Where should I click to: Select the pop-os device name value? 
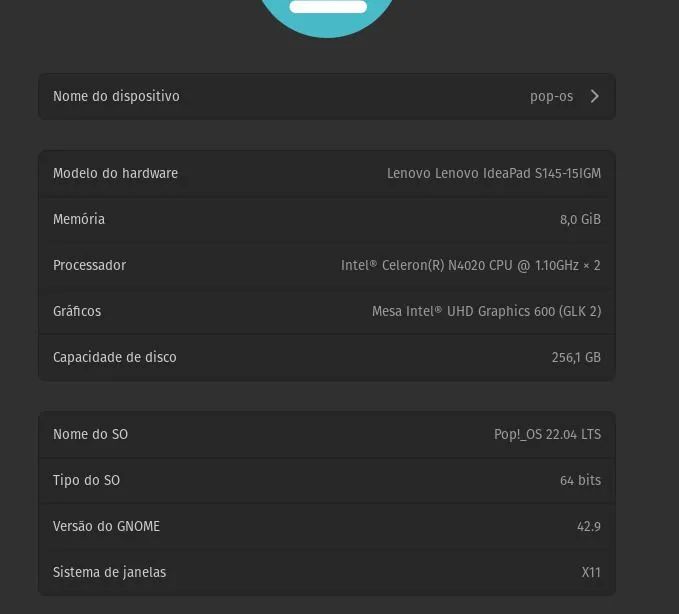click(x=551, y=97)
